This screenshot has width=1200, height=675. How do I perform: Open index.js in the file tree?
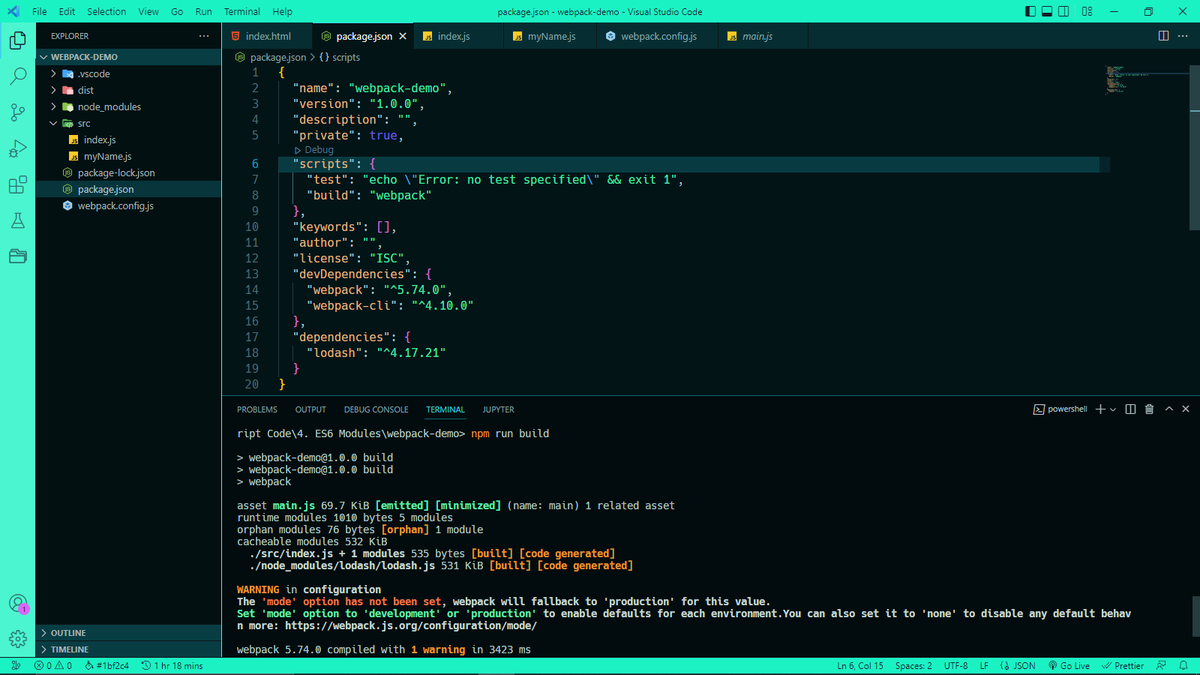128,140
